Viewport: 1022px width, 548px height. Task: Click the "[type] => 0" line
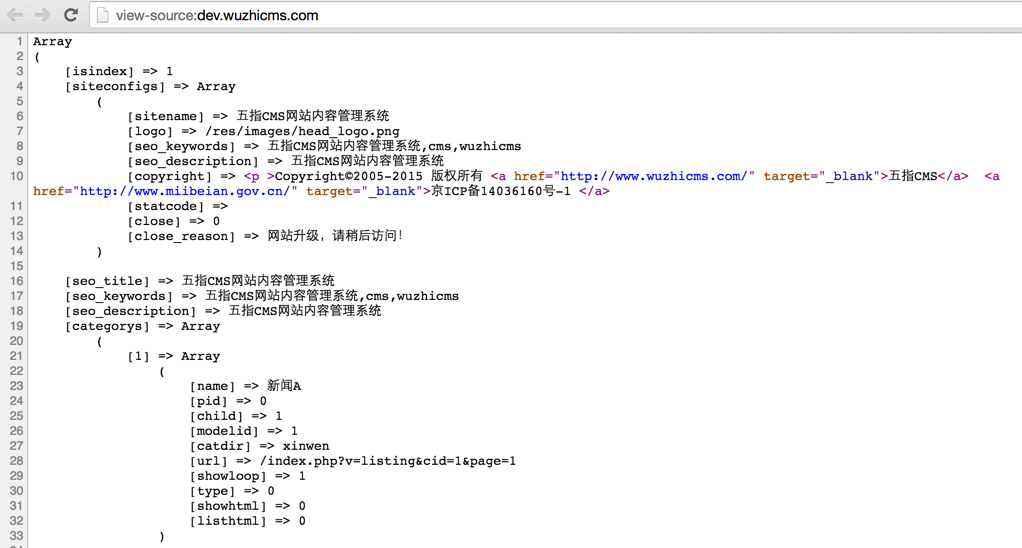(x=232, y=491)
